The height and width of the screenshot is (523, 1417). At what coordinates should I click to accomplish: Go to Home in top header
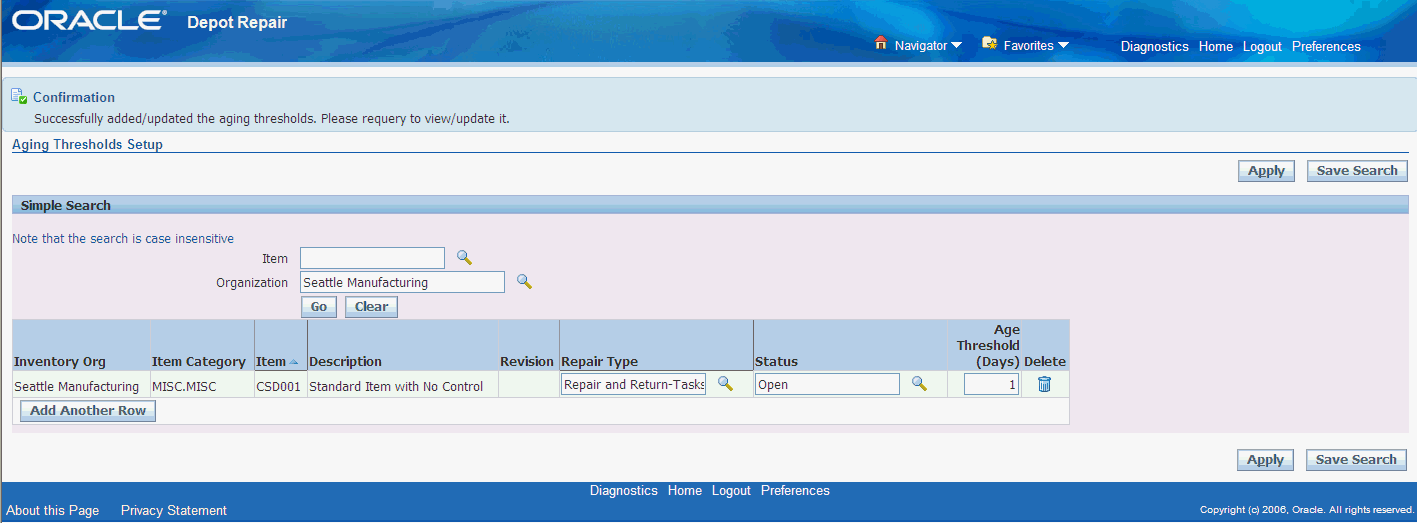click(x=1215, y=47)
